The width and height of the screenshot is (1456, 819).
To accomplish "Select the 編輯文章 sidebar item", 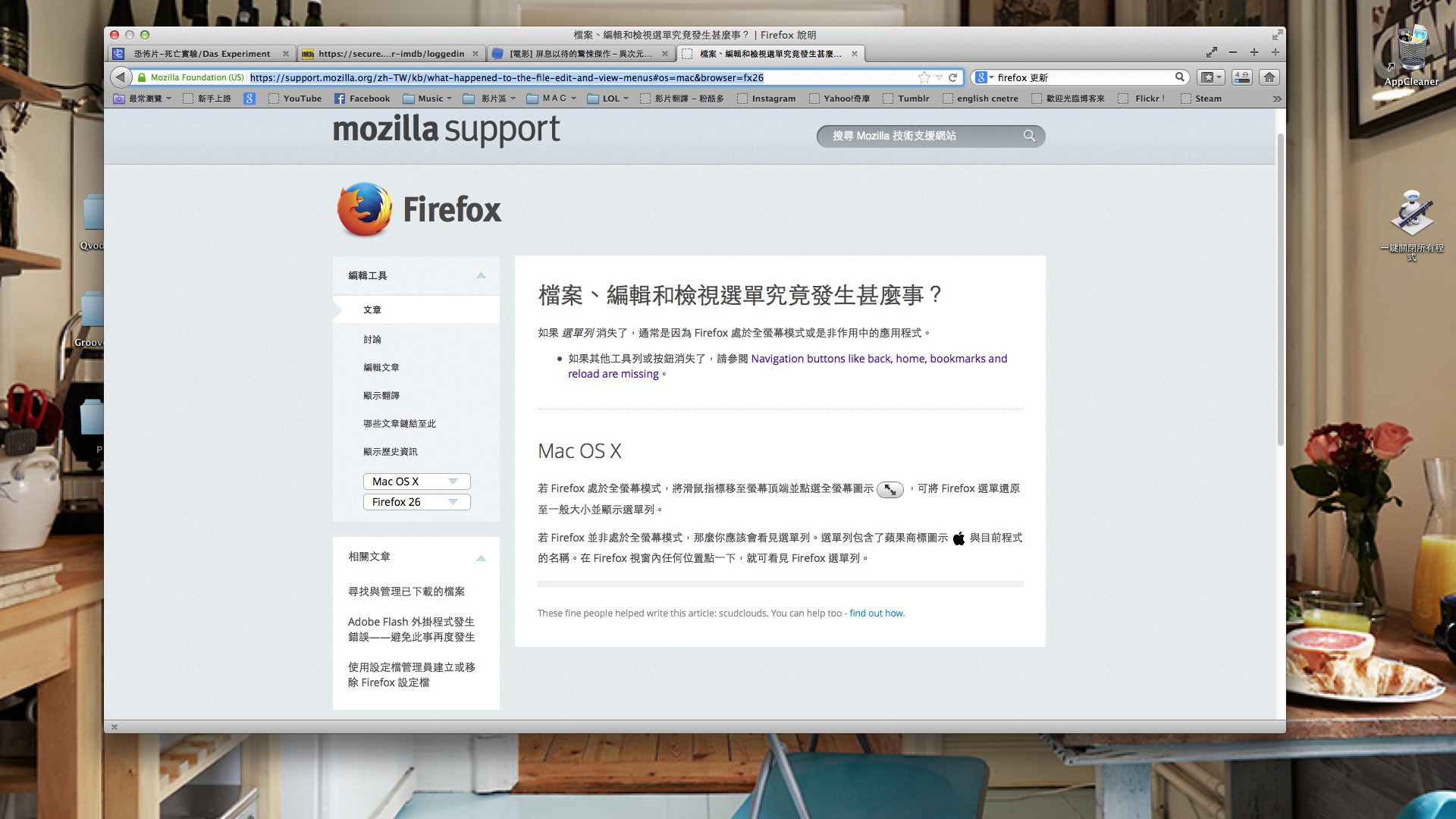I will pos(381,368).
